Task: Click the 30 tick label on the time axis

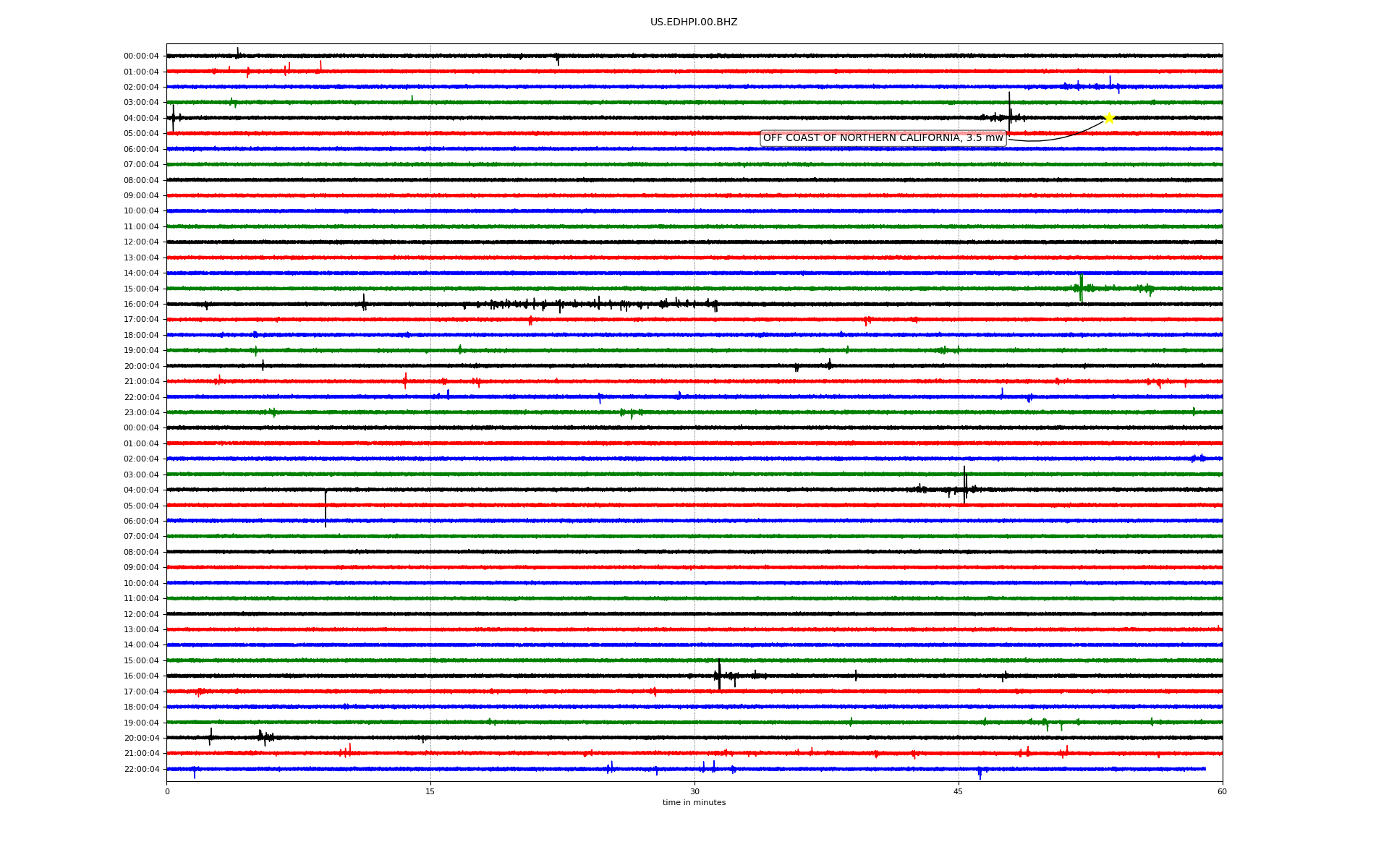Action: 694,791
